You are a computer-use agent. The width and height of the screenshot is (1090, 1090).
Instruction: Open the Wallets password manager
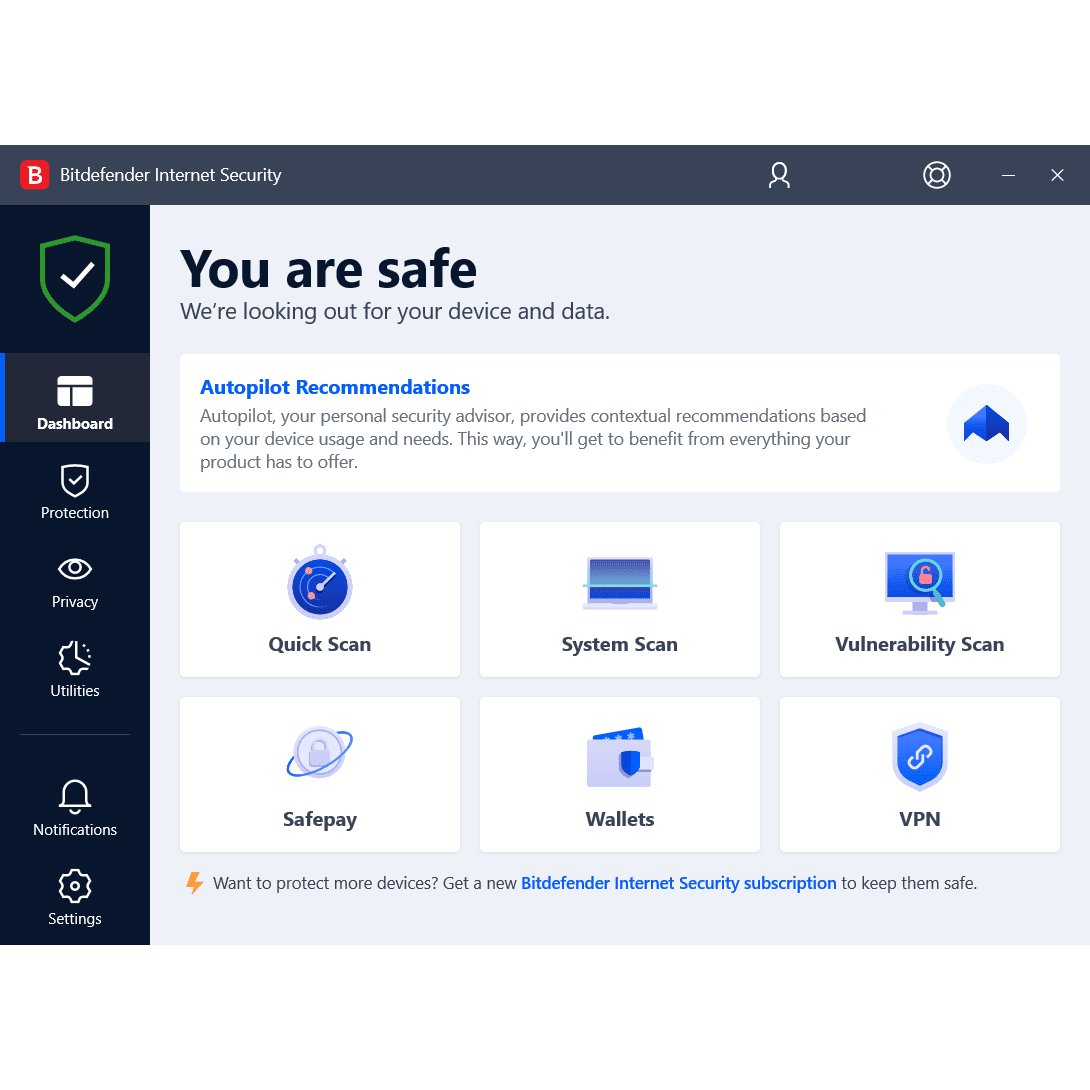pyautogui.click(x=619, y=774)
